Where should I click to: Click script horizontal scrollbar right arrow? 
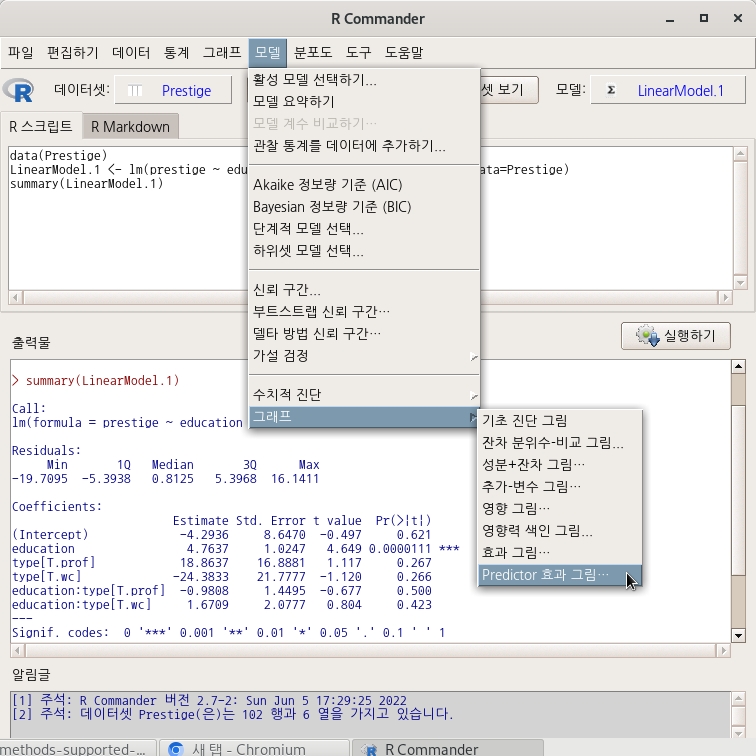[x=725, y=297]
